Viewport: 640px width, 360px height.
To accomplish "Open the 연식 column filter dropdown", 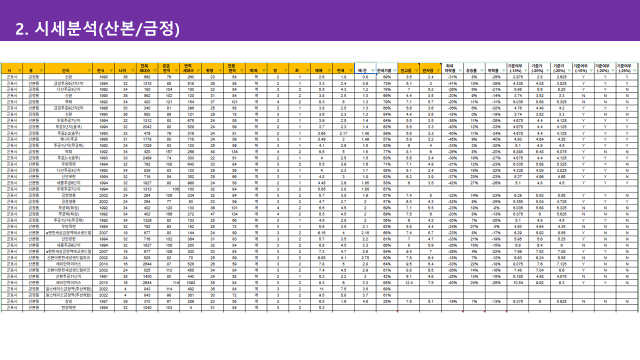I will 111,71.
